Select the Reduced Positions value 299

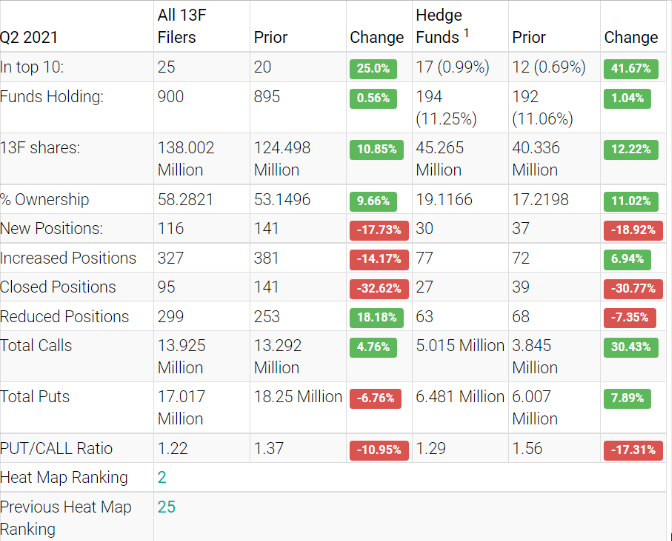[x=172, y=316]
